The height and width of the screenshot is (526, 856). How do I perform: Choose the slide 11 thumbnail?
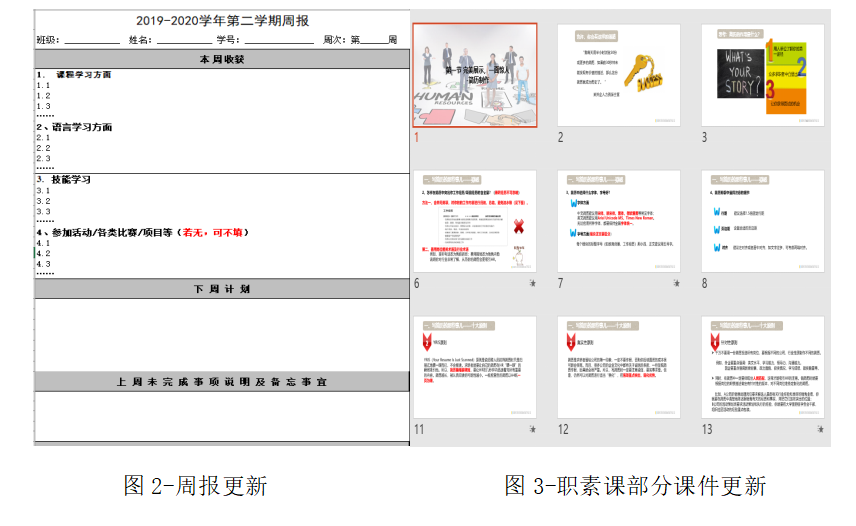pos(476,367)
